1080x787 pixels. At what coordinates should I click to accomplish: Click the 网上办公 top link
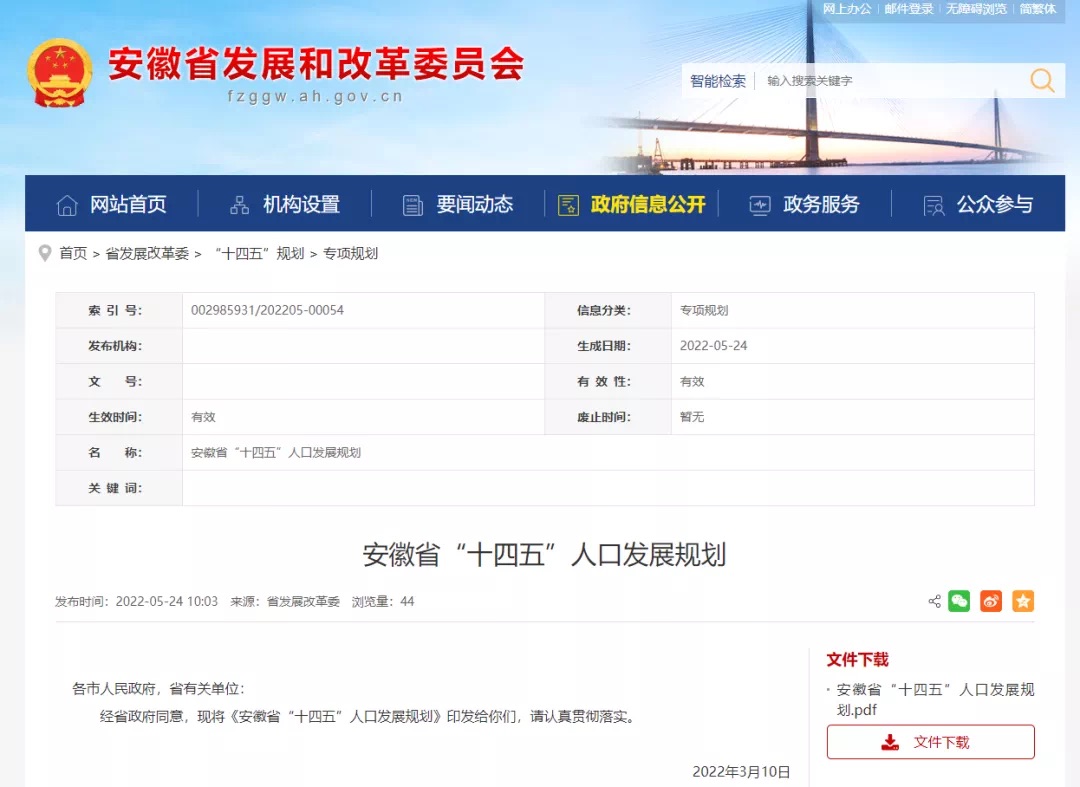[x=847, y=9]
